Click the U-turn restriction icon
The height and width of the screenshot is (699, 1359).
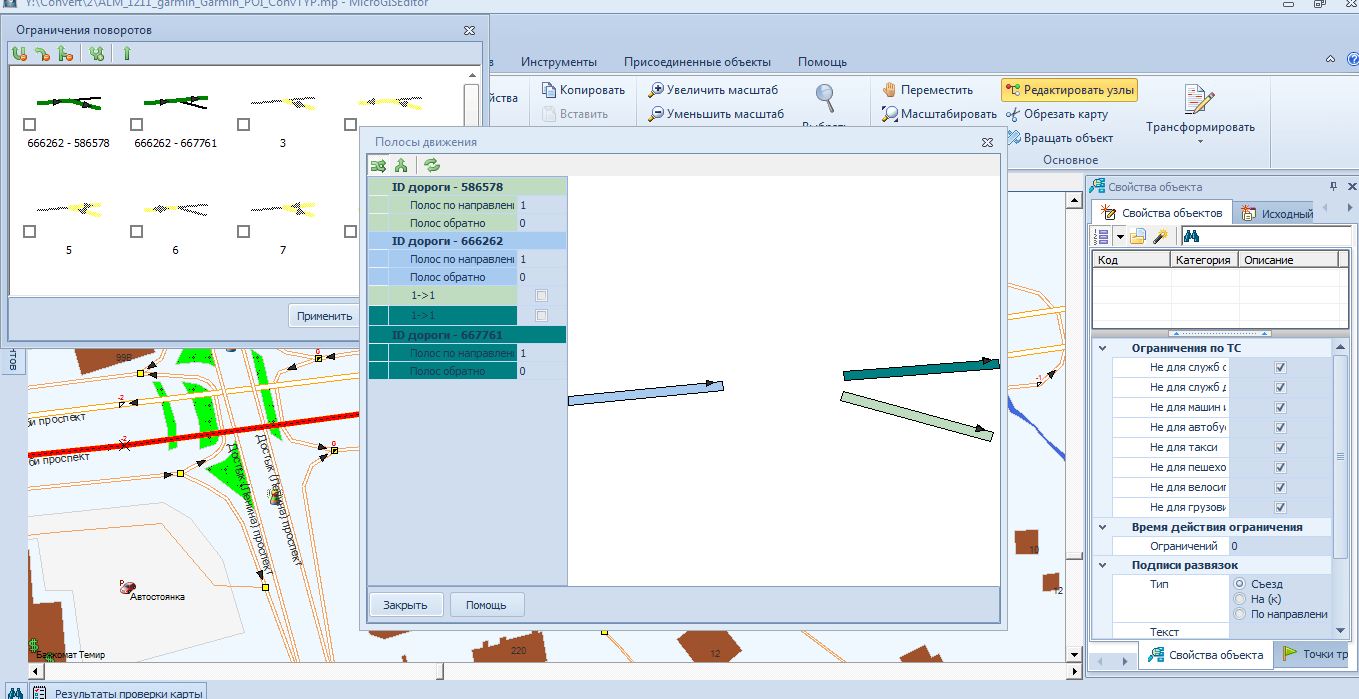click(19, 54)
